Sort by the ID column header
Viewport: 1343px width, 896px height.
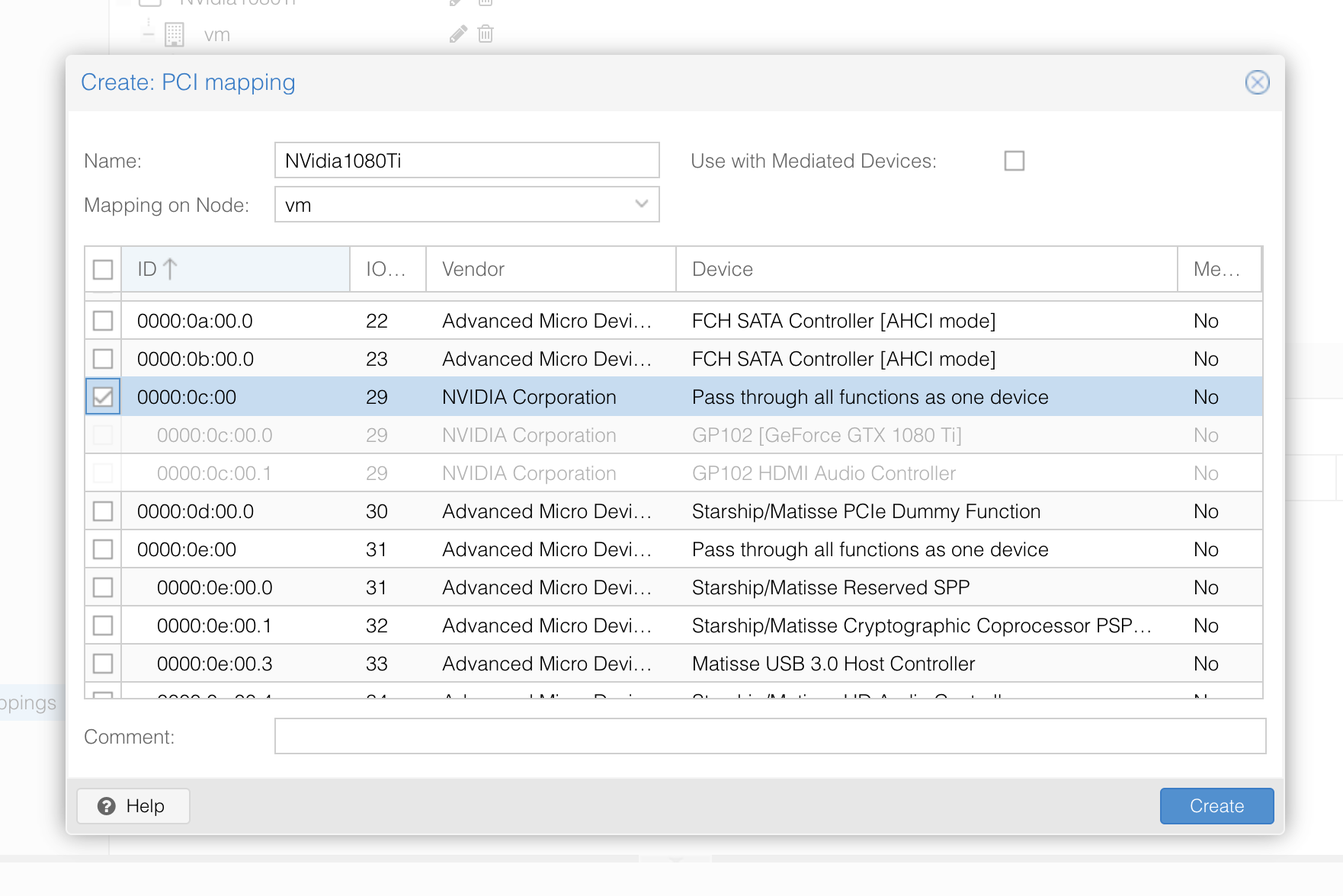(x=236, y=269)
